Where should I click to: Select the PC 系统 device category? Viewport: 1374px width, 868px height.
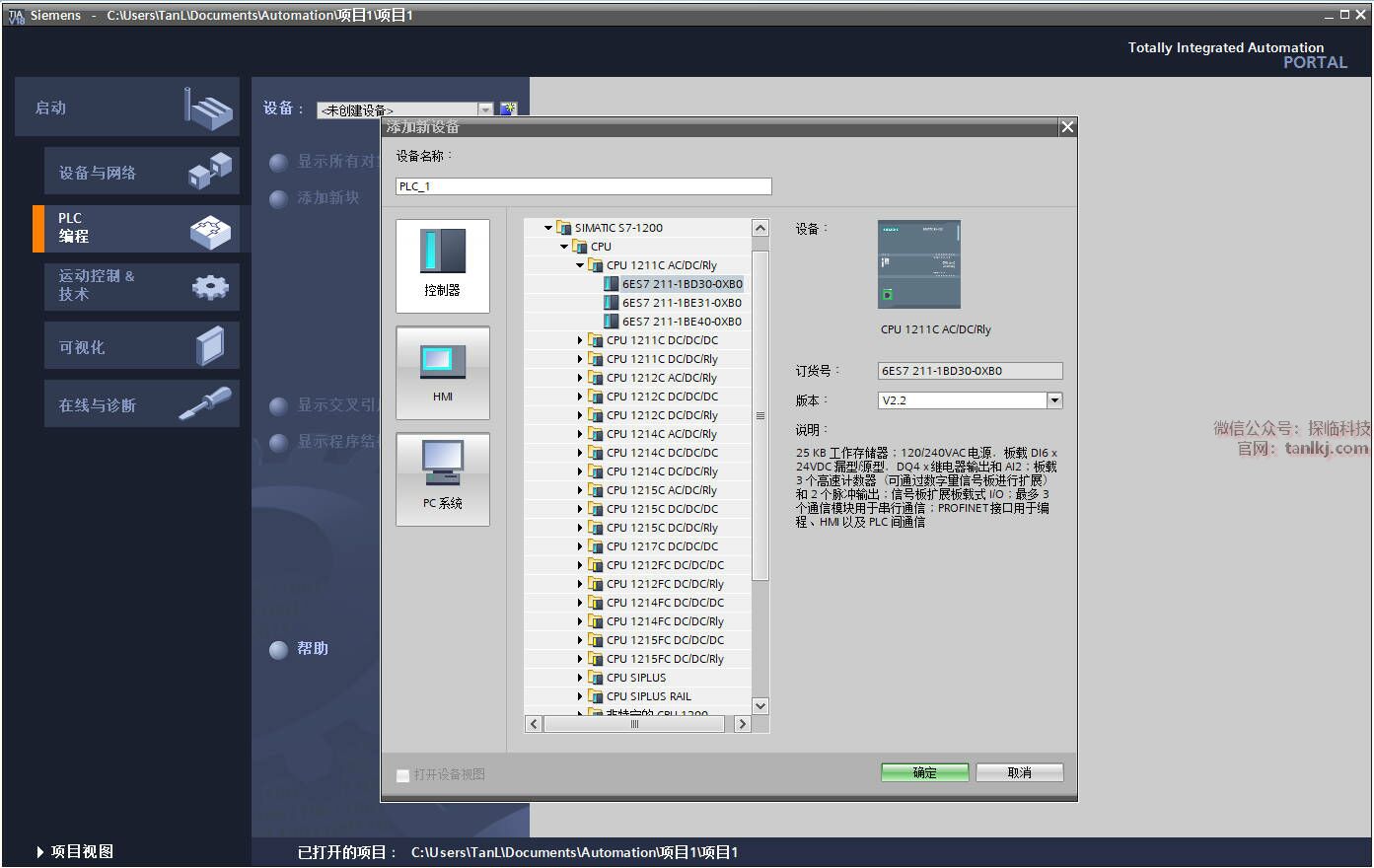(x=442, y=479)
